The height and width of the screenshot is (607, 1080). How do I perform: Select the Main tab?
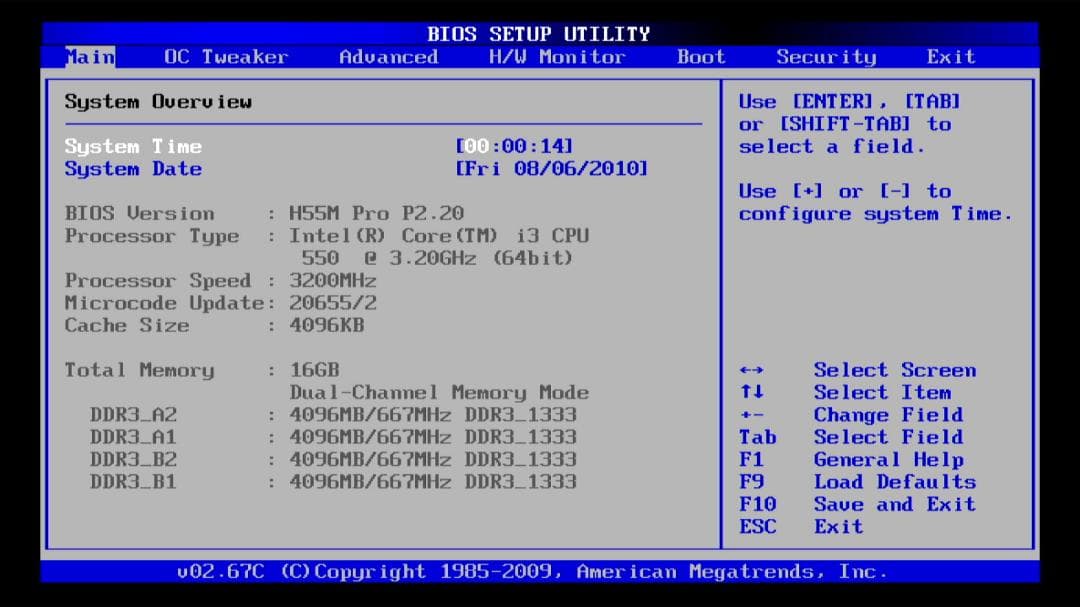(90, 57)
